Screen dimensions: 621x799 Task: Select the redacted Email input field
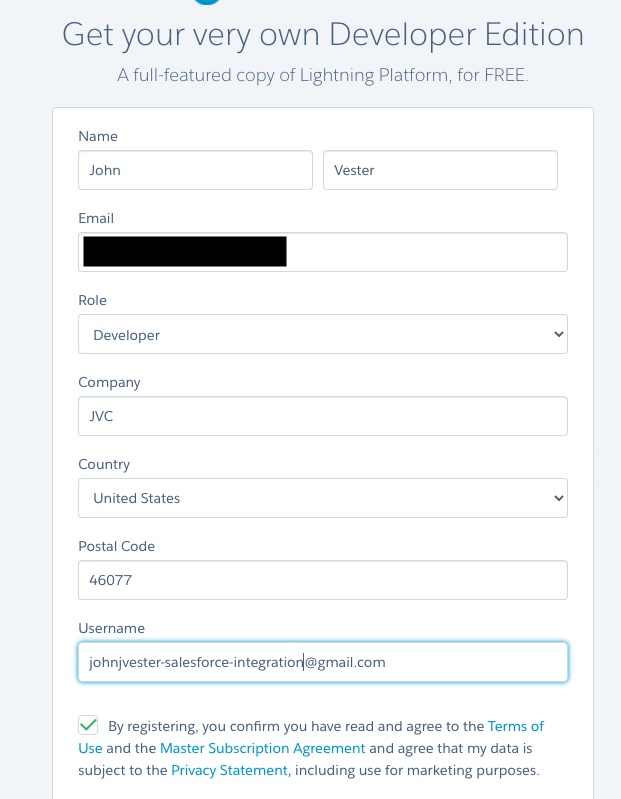322,252
